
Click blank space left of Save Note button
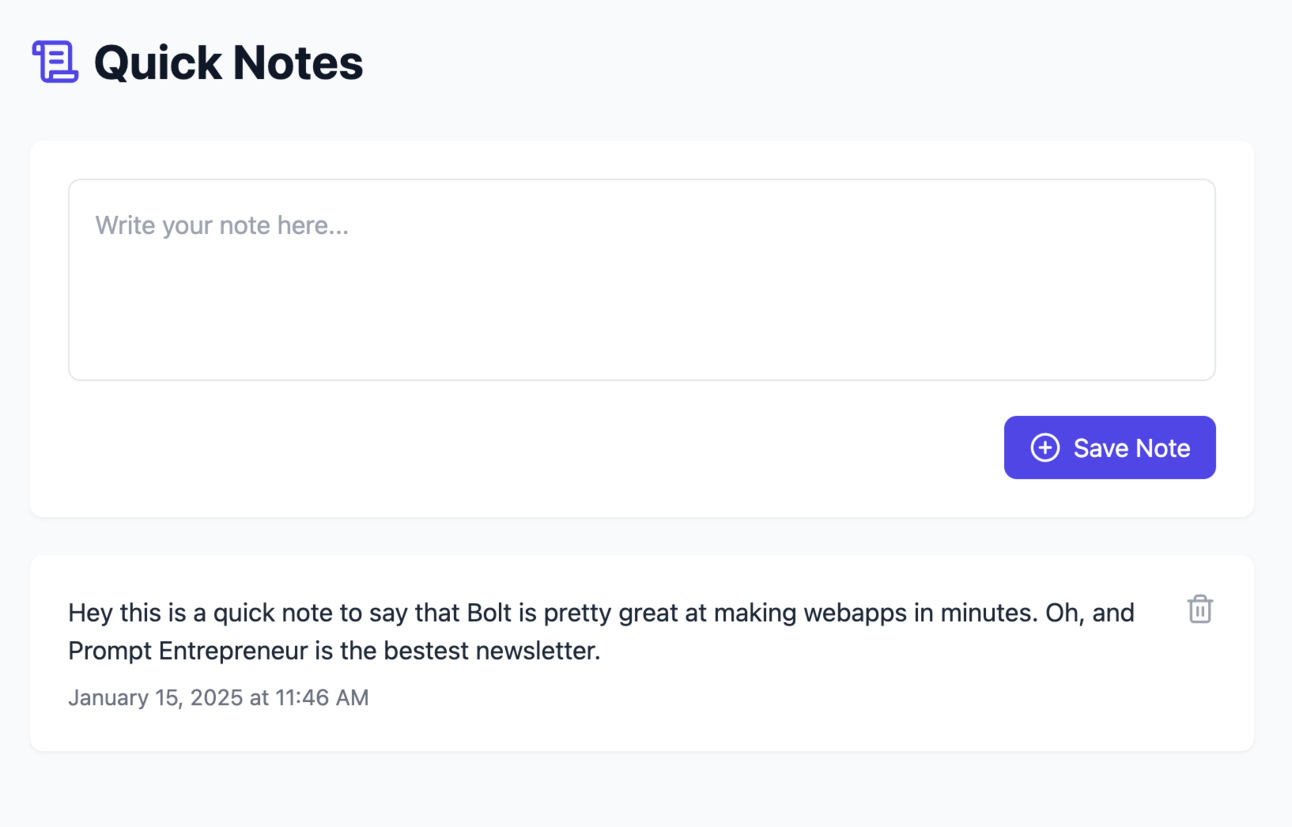pos(600,448)
